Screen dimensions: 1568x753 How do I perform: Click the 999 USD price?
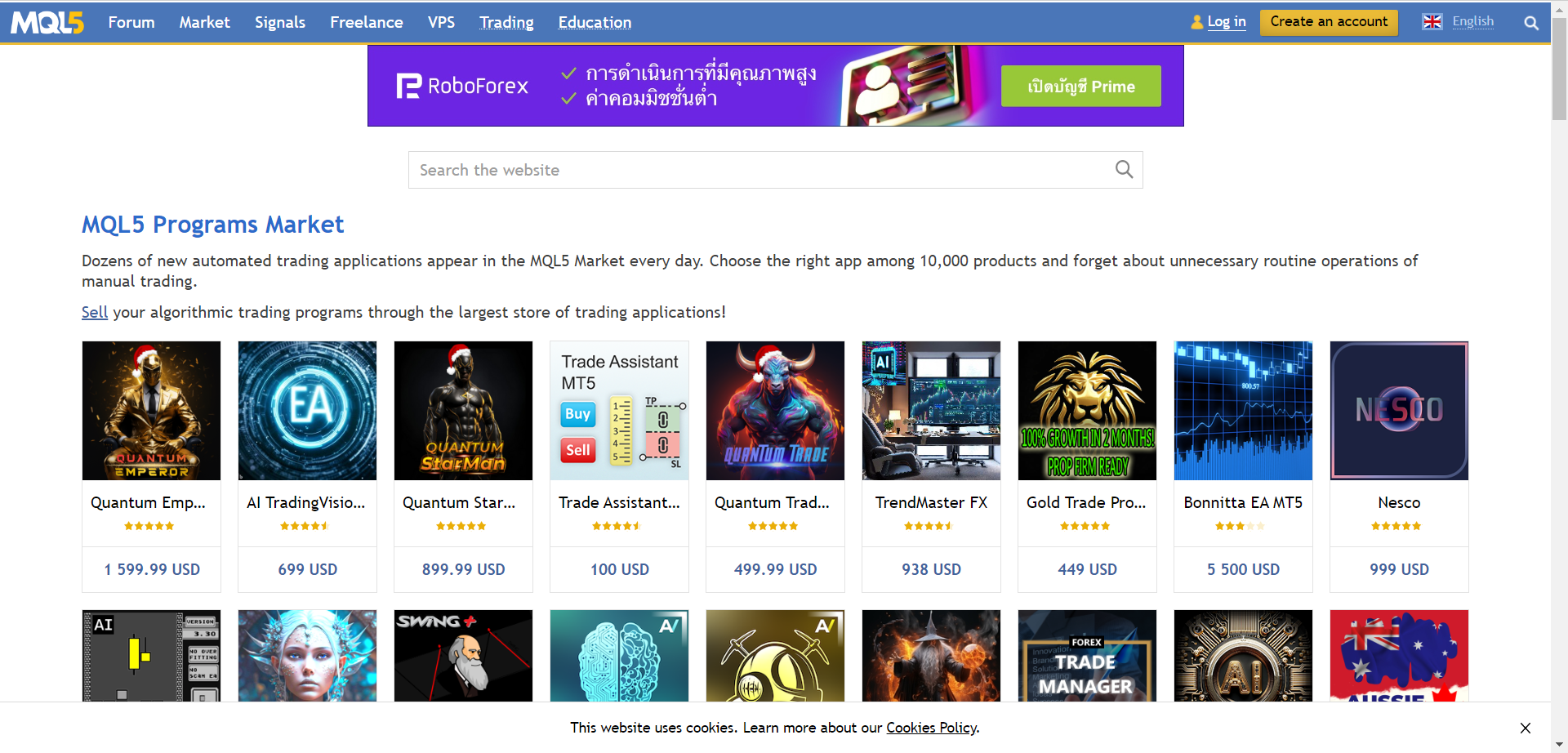(x=1400, y=570)
